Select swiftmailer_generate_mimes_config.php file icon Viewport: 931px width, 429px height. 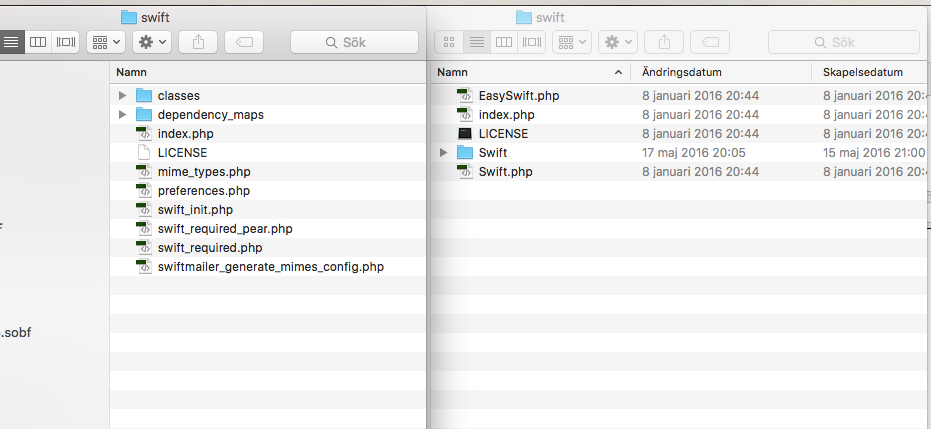click(x=144, y=266)
